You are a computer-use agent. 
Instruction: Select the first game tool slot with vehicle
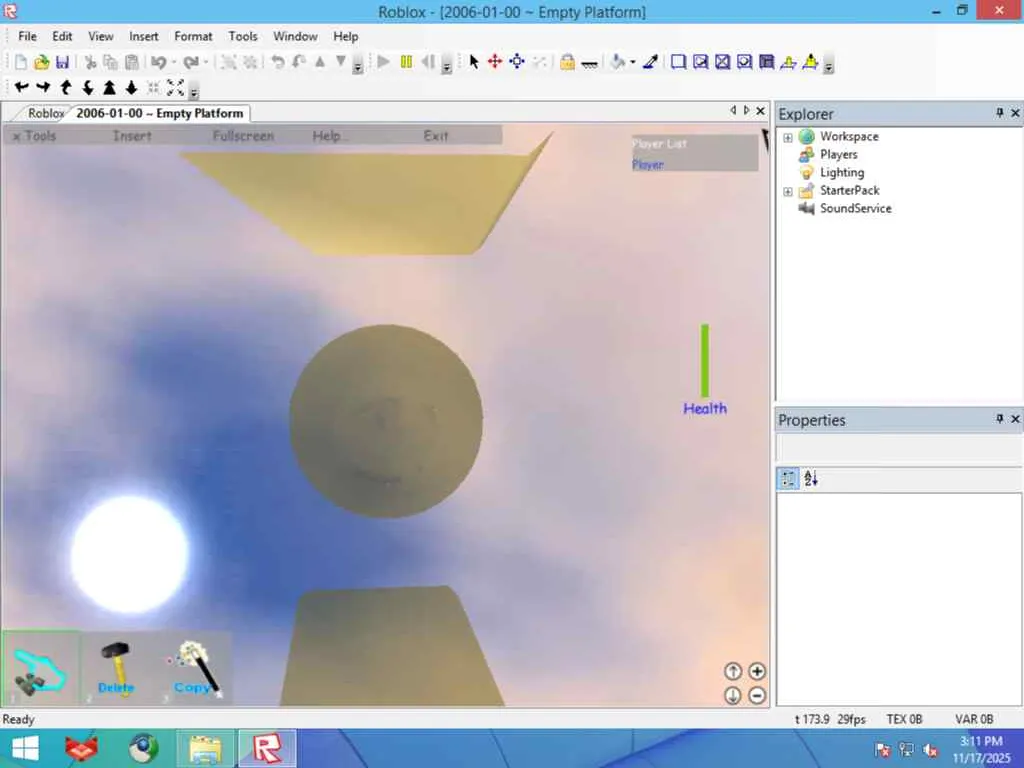click(40, 669)
